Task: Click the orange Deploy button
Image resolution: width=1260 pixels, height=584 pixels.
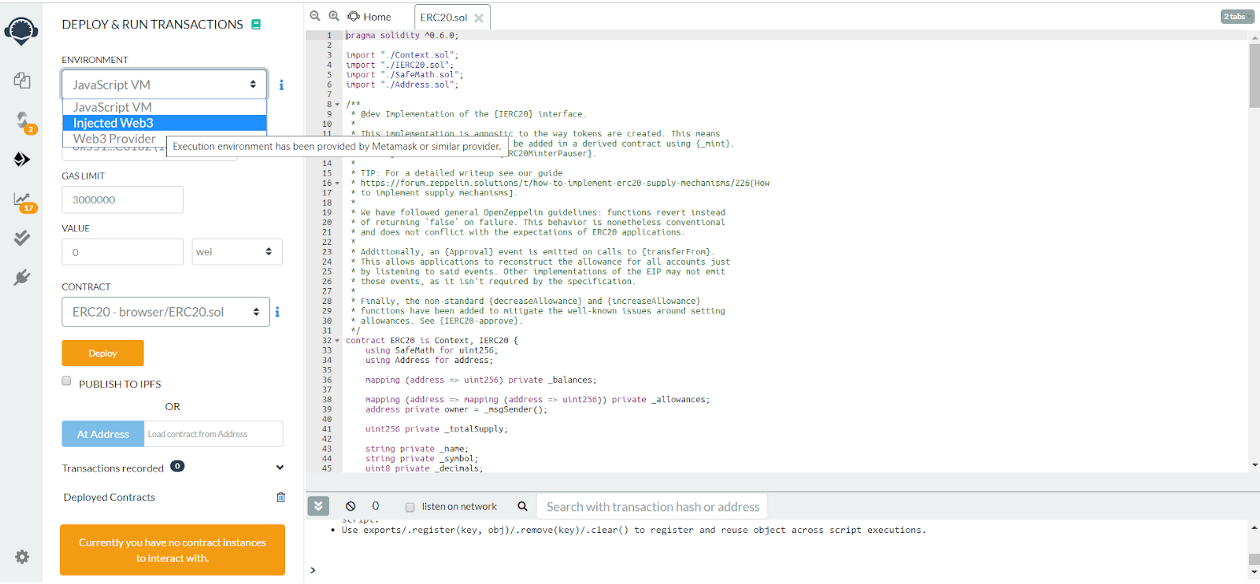Action: click(x=102, y=353)
